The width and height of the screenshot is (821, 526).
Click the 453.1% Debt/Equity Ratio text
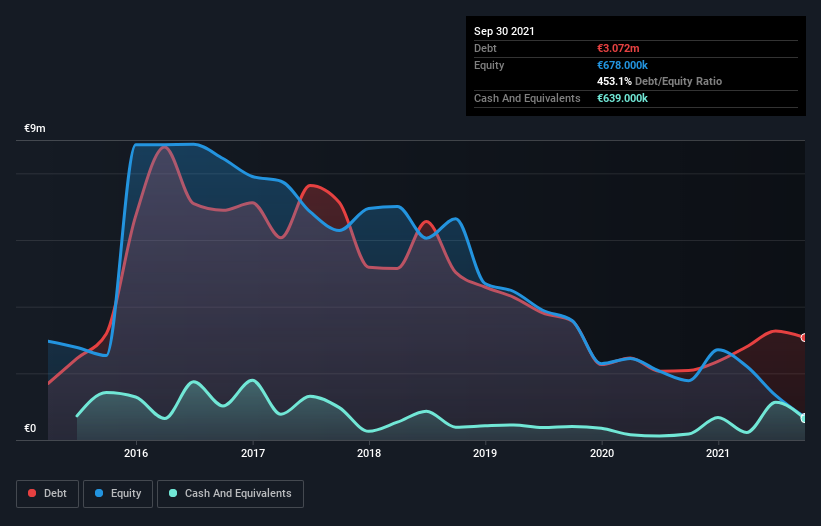660,82
